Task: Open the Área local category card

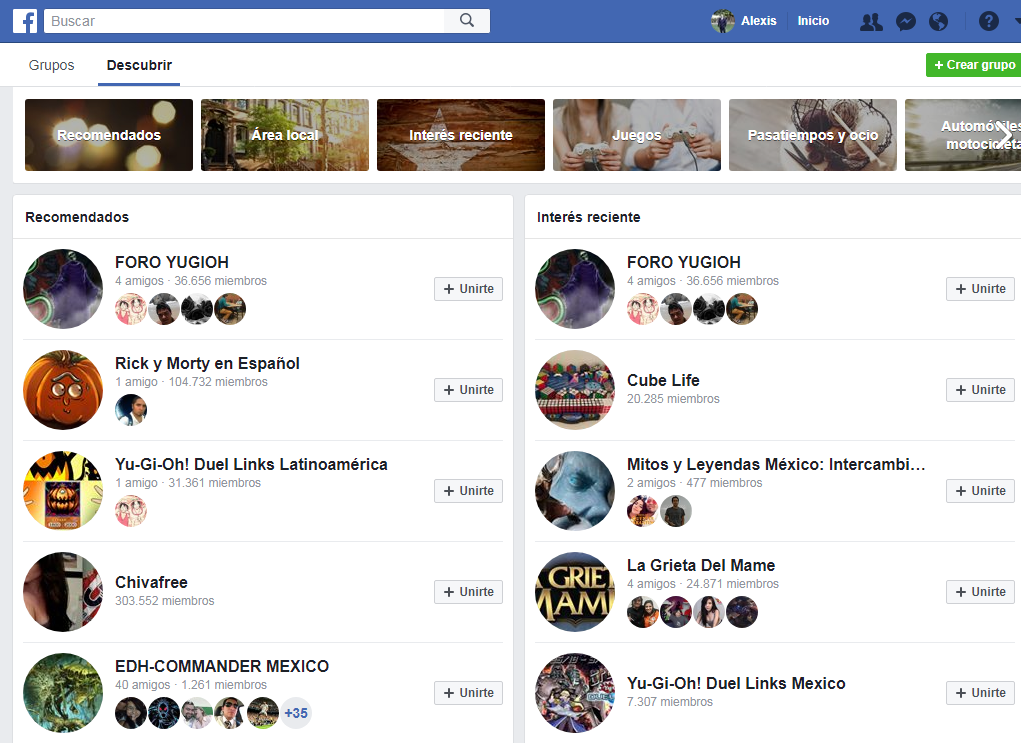Action: coord(285,135)
